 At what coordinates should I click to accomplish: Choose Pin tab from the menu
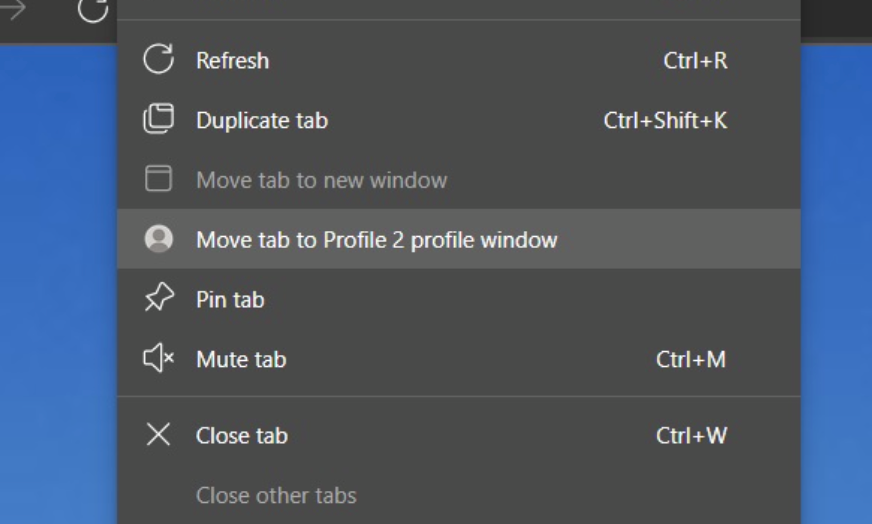coord(459,299)
